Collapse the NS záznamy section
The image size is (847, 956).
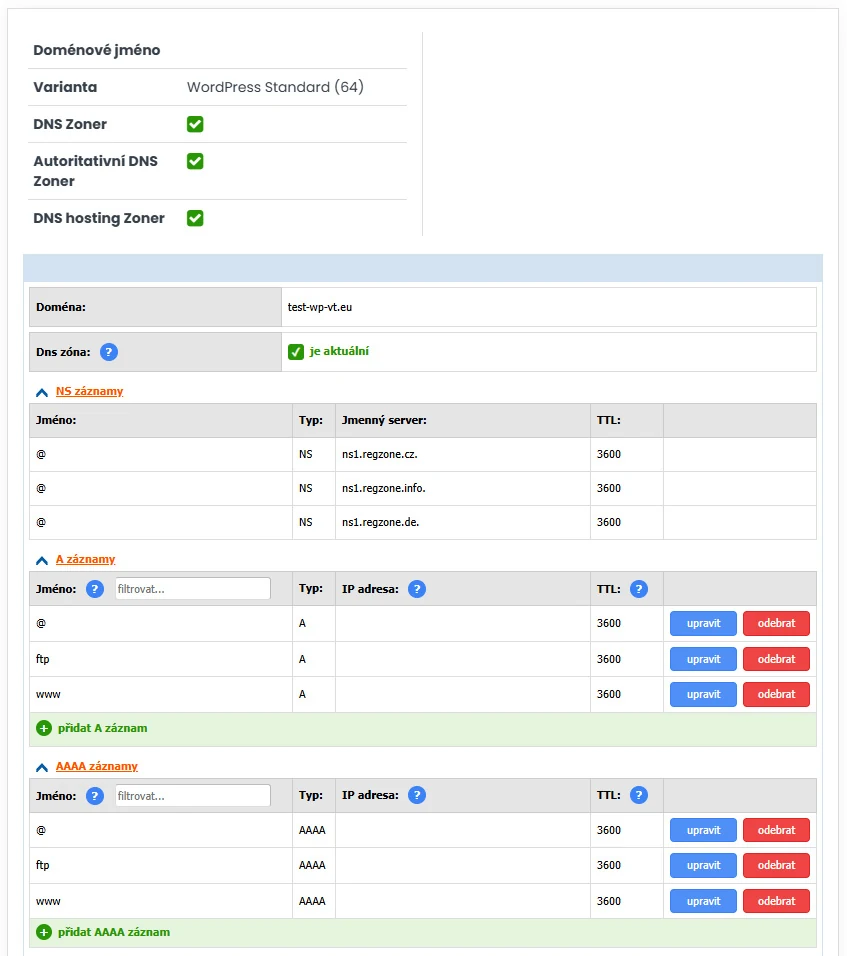point(42,392)
